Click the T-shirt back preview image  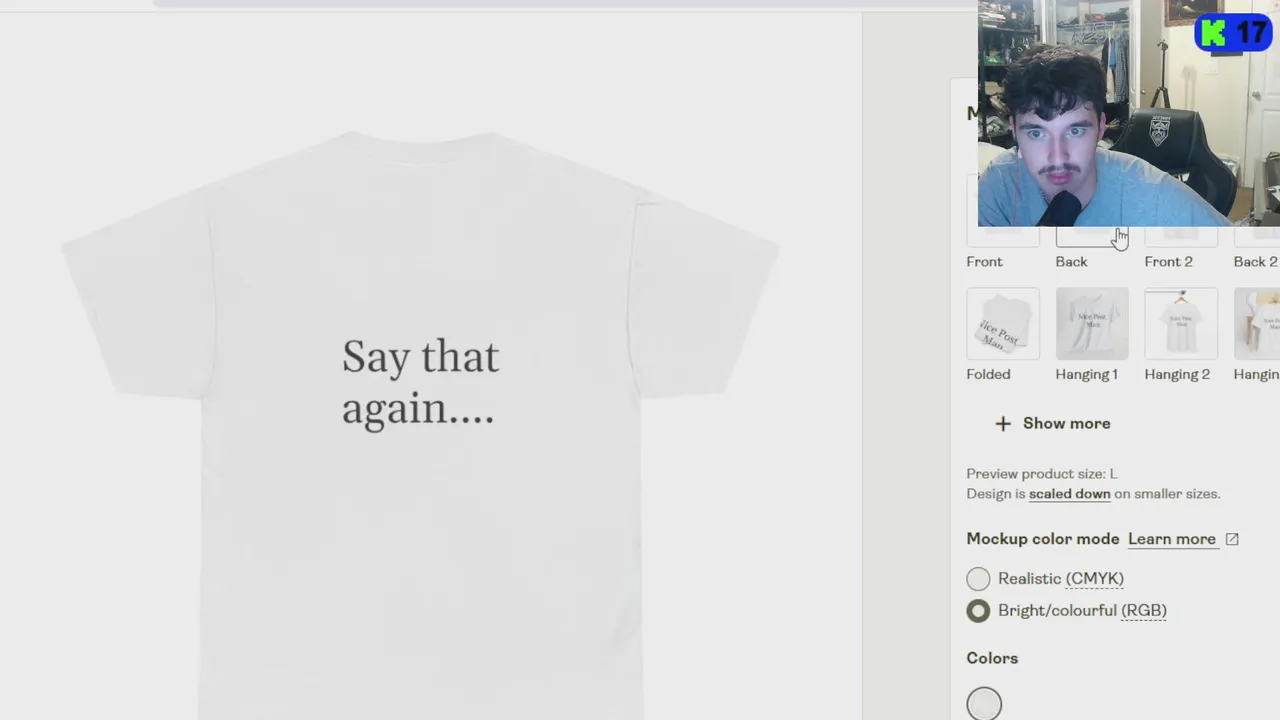[420, 425]
